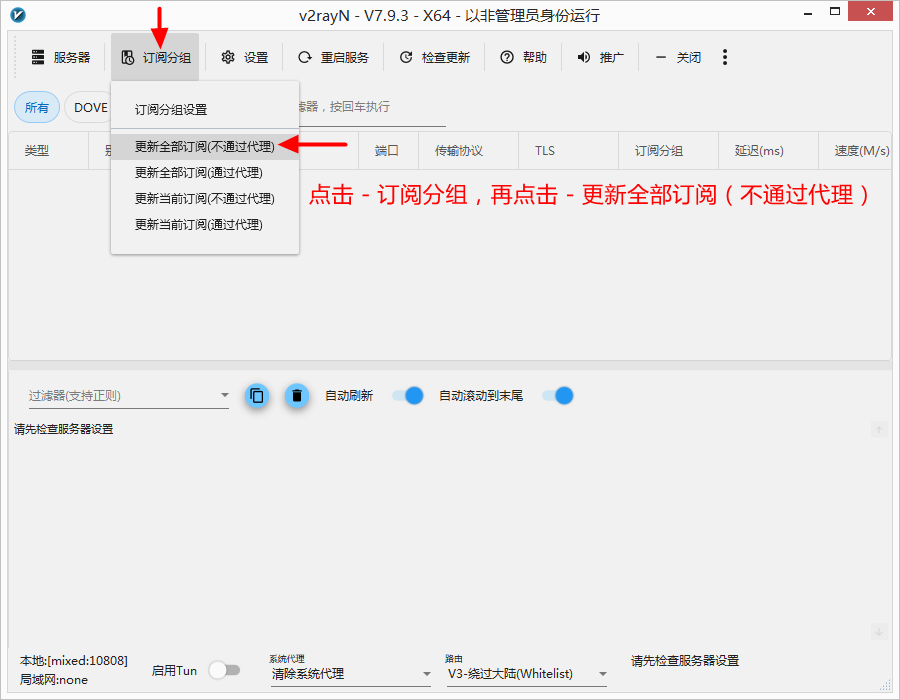
Task: Toggle the 自动刷新 switch
Action: pyautogui.click(x=408, y=396)
